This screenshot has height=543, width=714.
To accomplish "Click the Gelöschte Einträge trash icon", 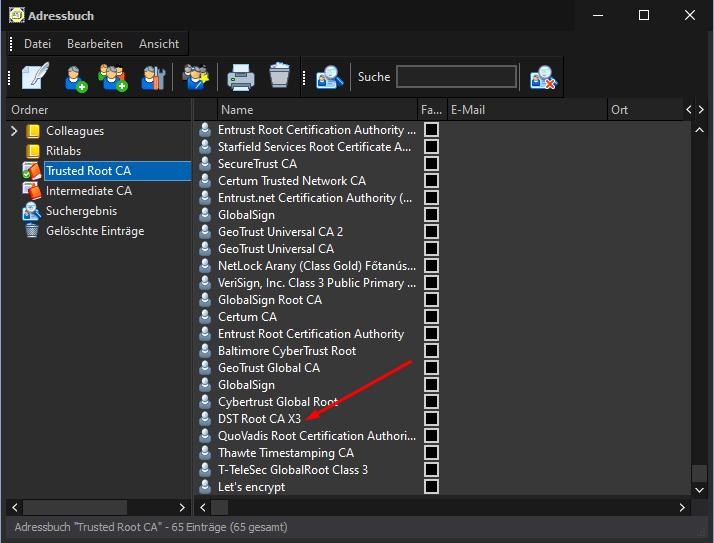I will tap(32, 231).
